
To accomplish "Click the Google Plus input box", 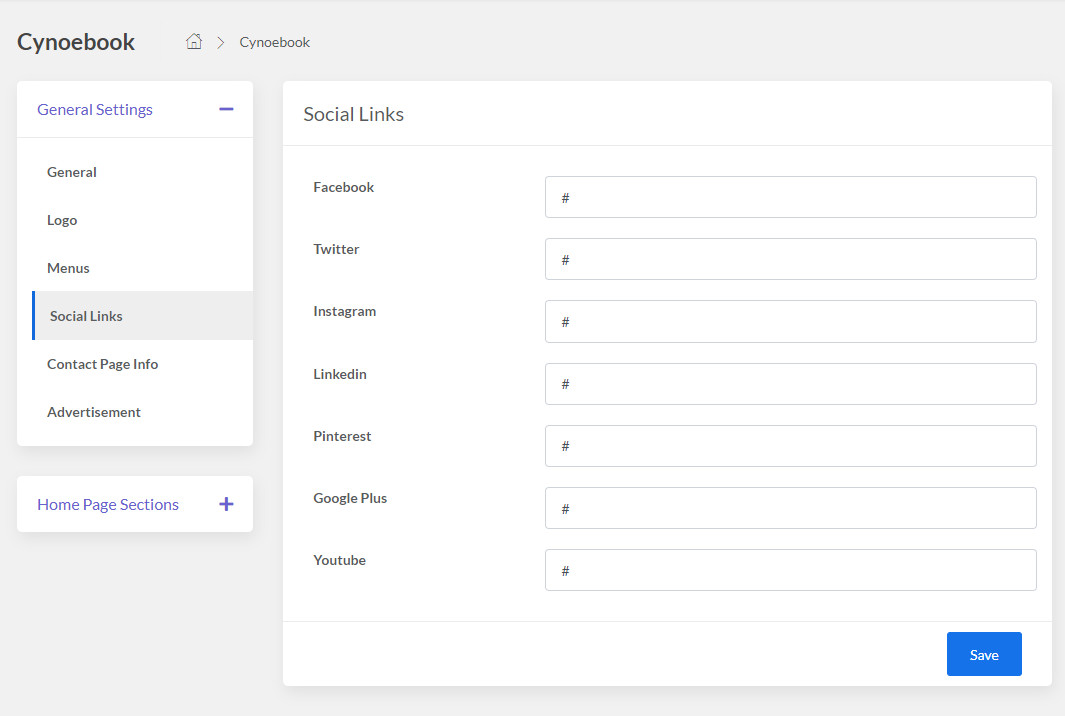I will [x=790, y=508].
